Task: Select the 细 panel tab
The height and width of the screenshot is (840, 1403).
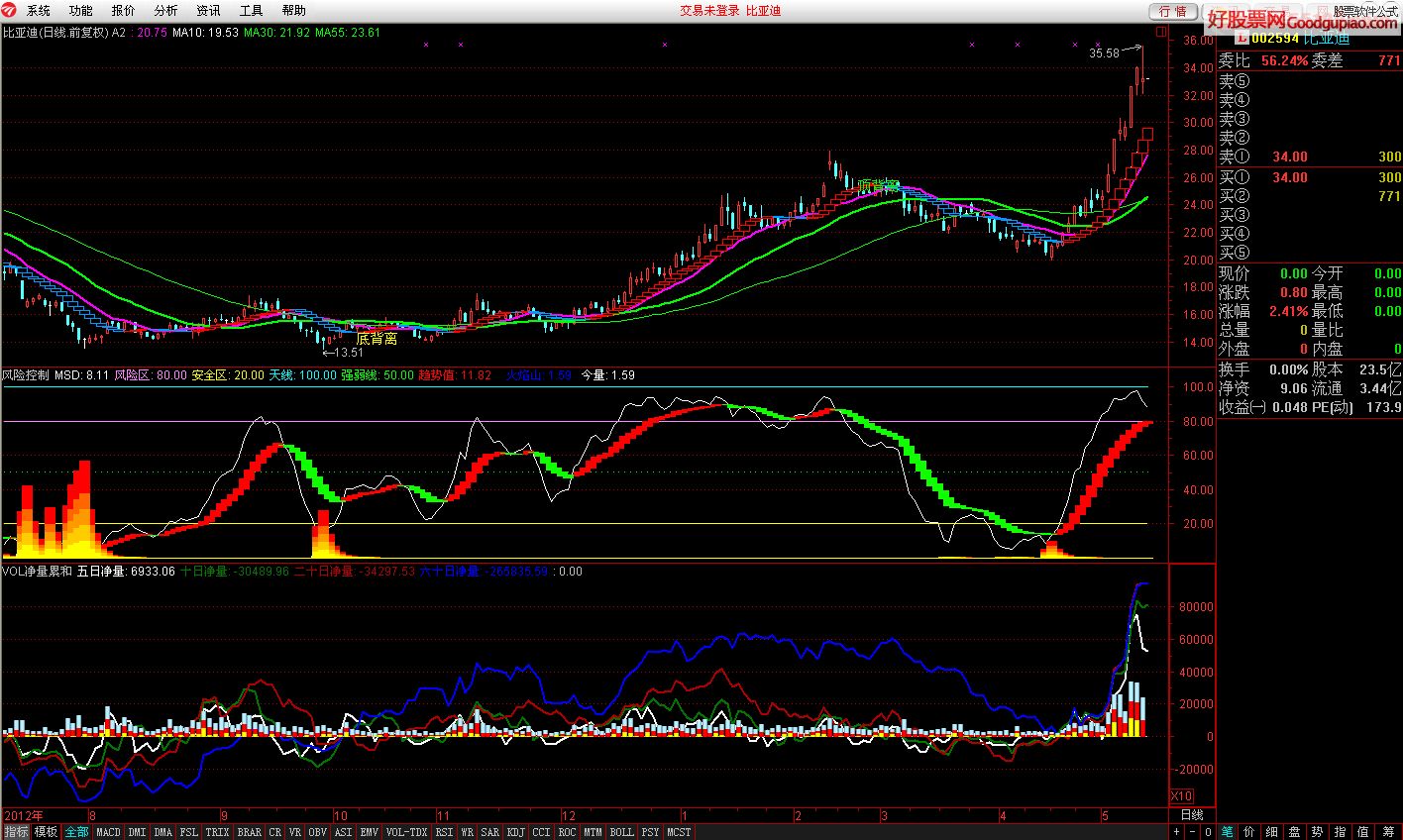Action: click(1272, 832)
